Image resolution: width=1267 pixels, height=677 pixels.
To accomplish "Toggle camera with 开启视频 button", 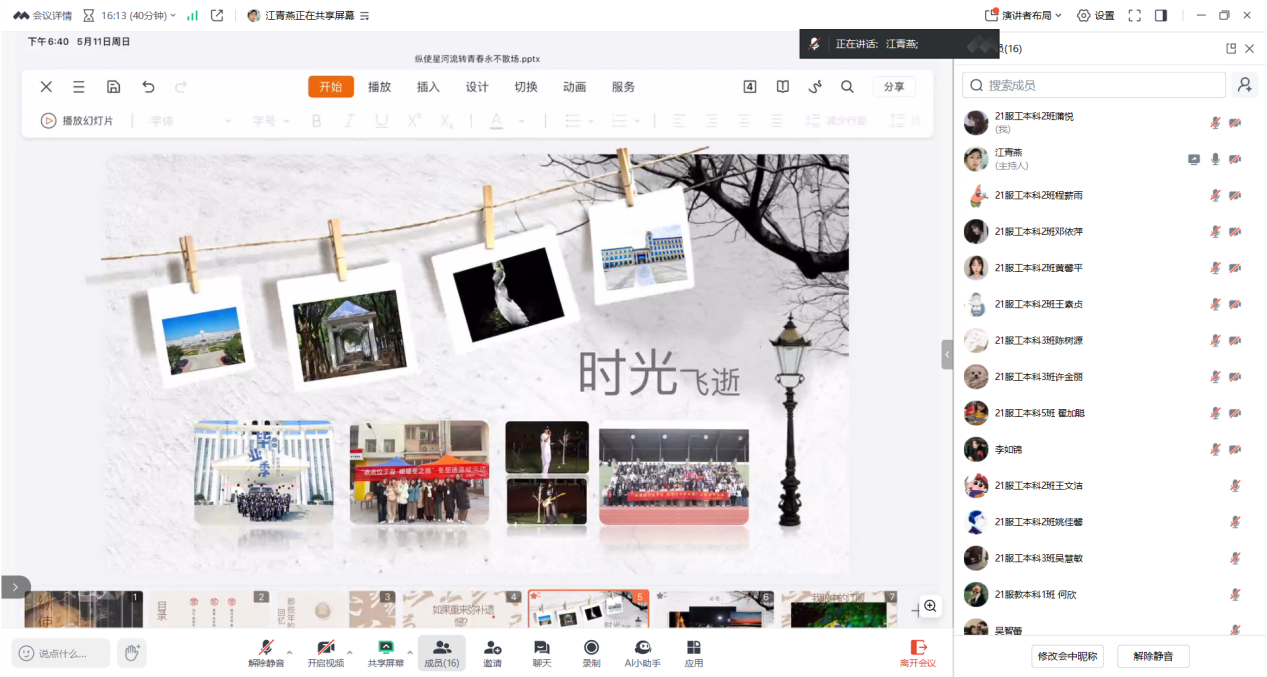I will pyautogui.click(x=325, y=652).
